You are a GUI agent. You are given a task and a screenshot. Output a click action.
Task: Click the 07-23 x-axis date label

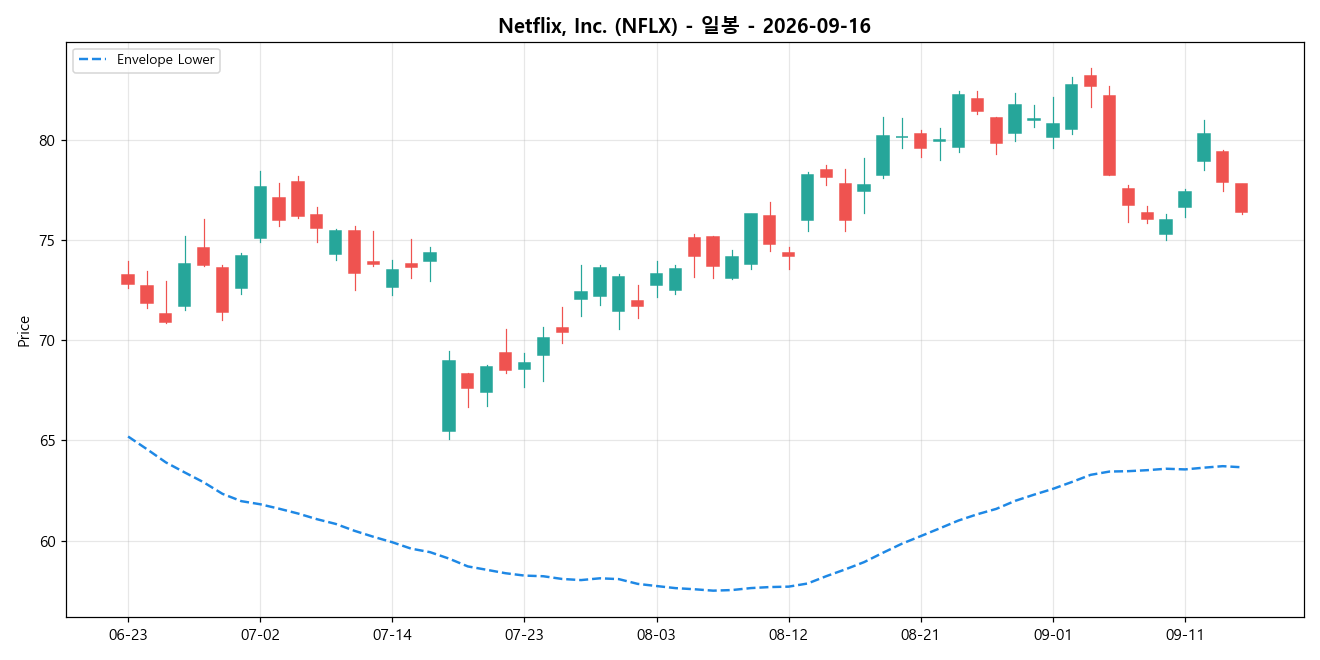pyautogui.click(x=524, y=634)
